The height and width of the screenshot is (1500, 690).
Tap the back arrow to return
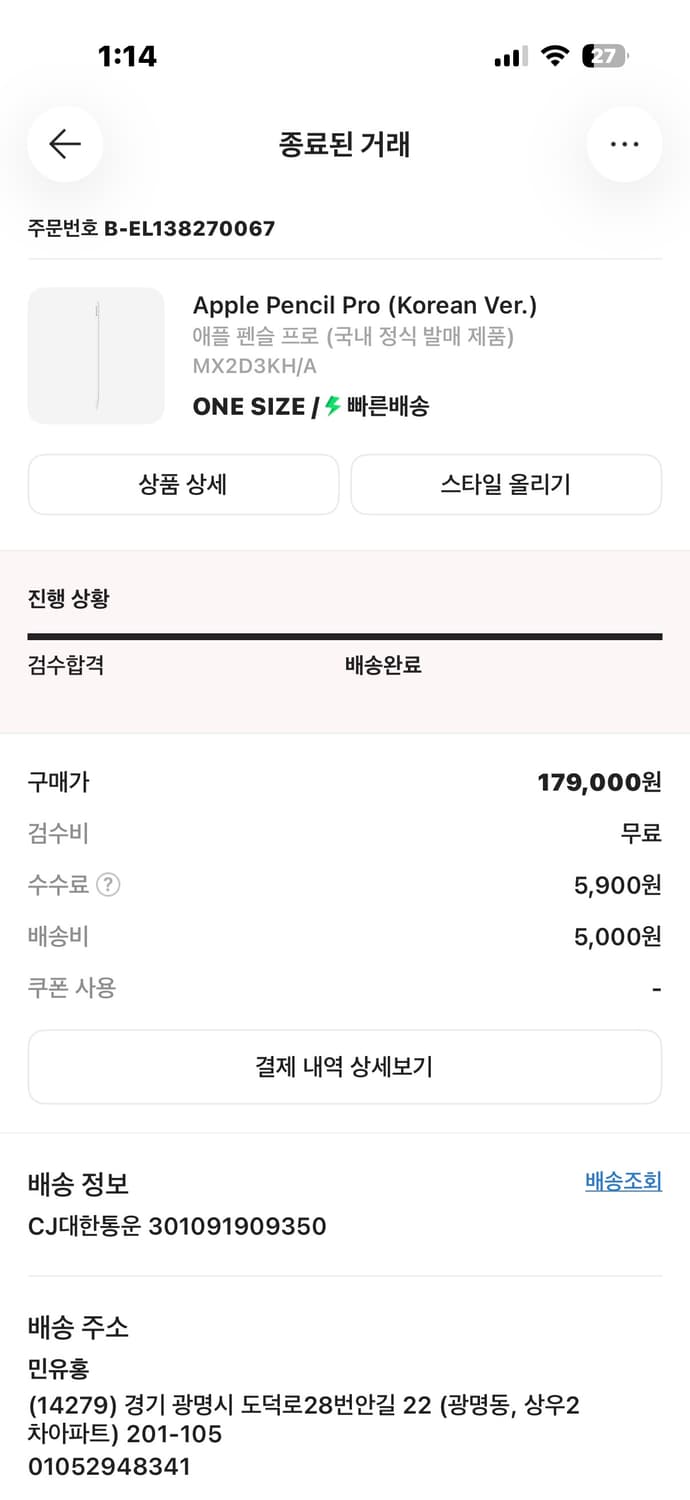click(64, 144)
